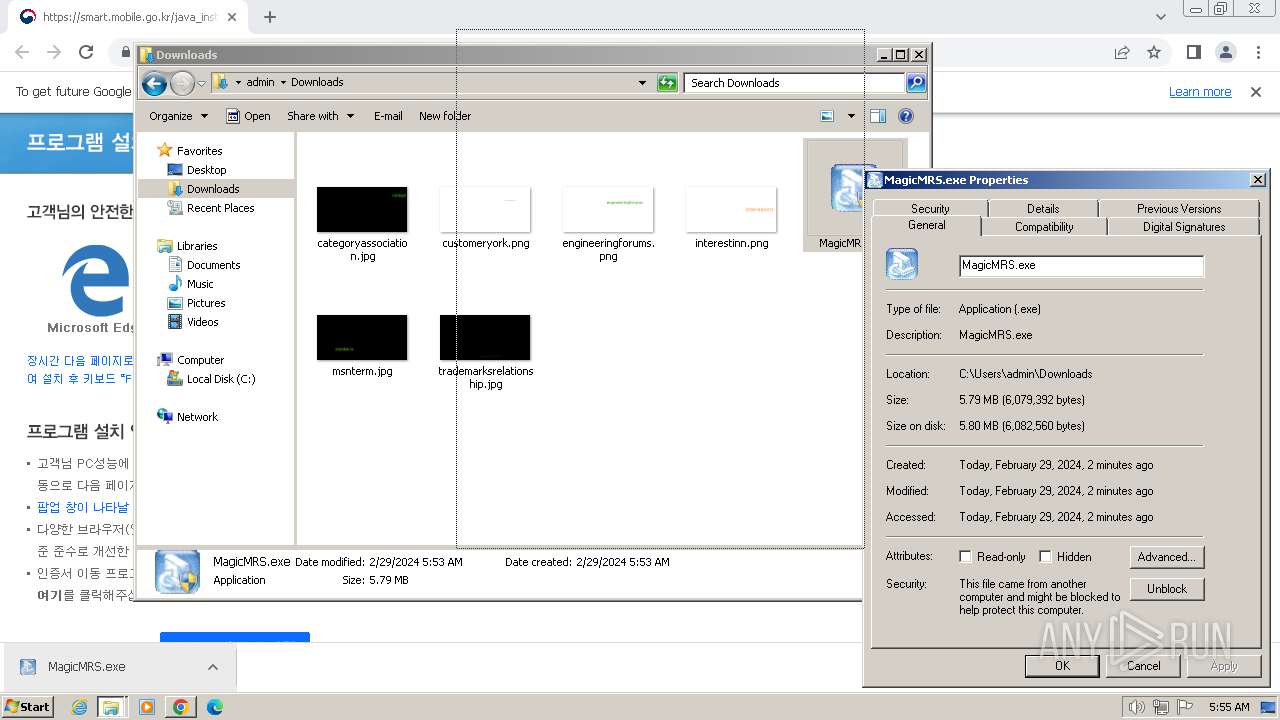Click the search magnifier in Downloads window
Screen dimensions: 1280x720
click(916, 83)
